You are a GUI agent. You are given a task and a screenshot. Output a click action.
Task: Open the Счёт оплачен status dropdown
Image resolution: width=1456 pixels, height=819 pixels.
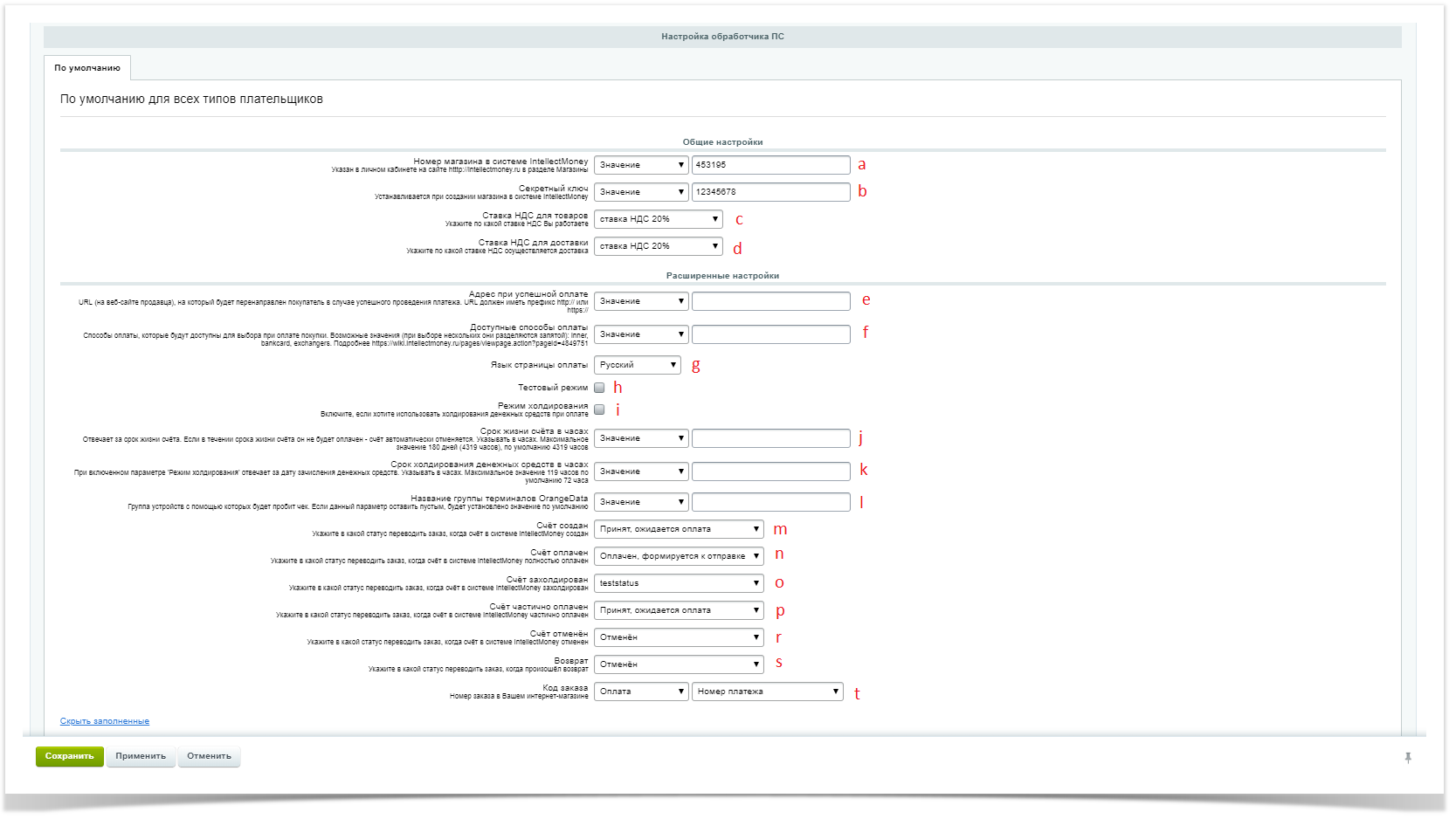pos(679,556)
